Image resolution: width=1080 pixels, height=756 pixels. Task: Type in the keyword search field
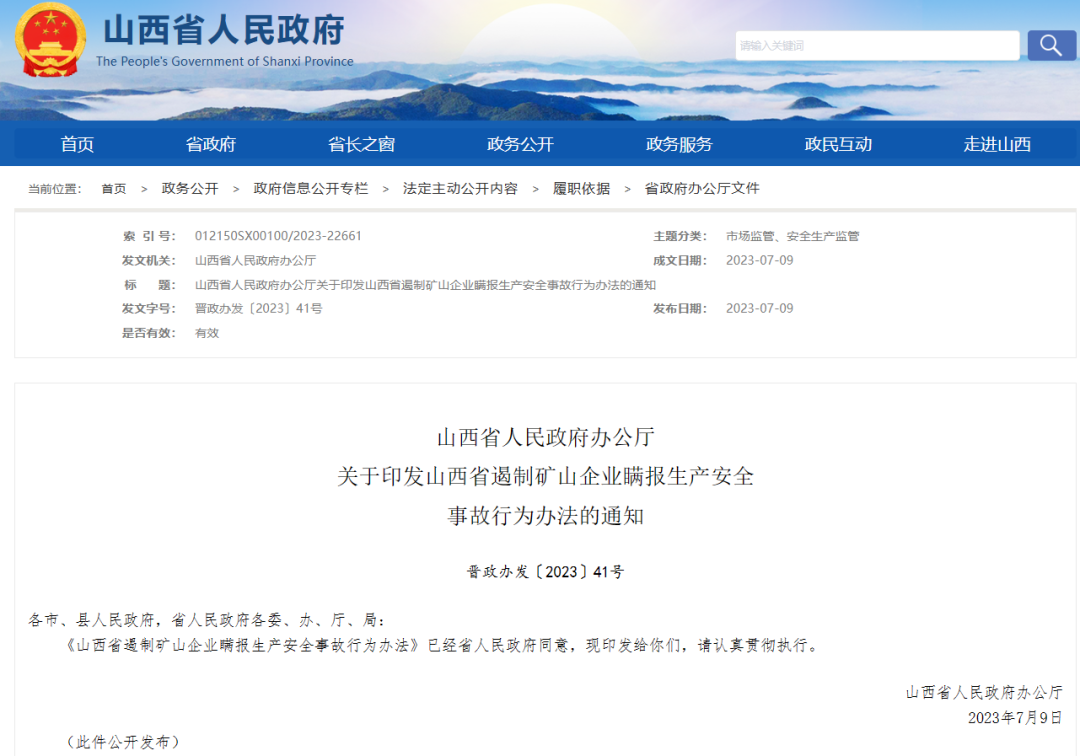point(877,45)
